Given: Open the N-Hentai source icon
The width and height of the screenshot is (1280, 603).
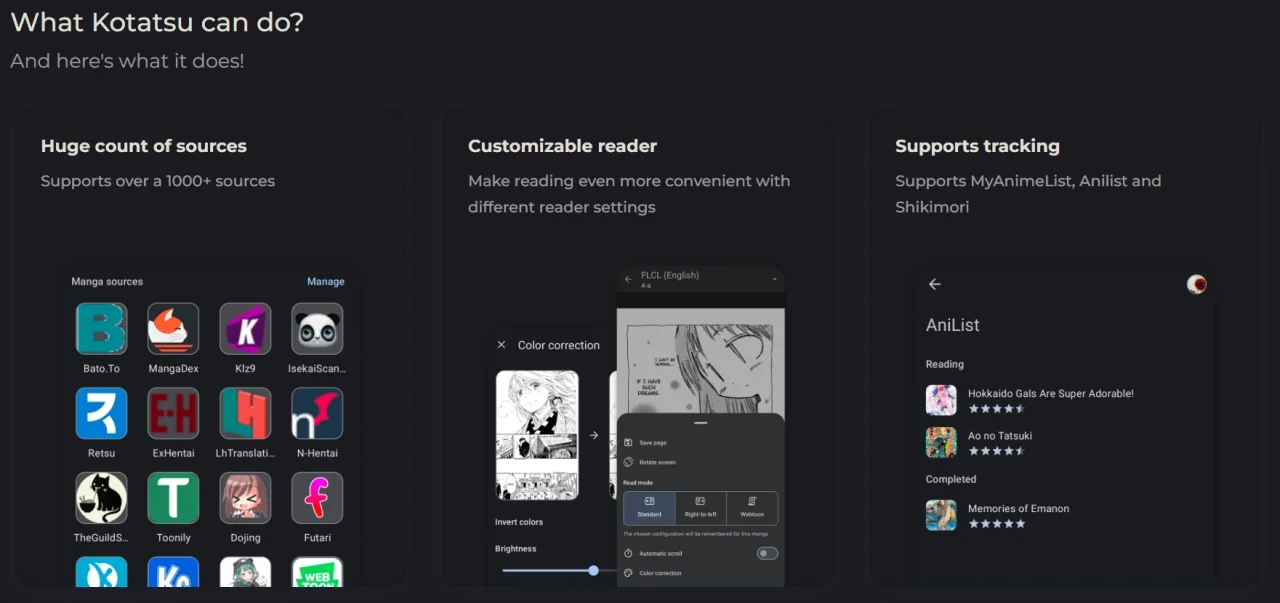Looking at the screenshot, I should pos(317,413).
